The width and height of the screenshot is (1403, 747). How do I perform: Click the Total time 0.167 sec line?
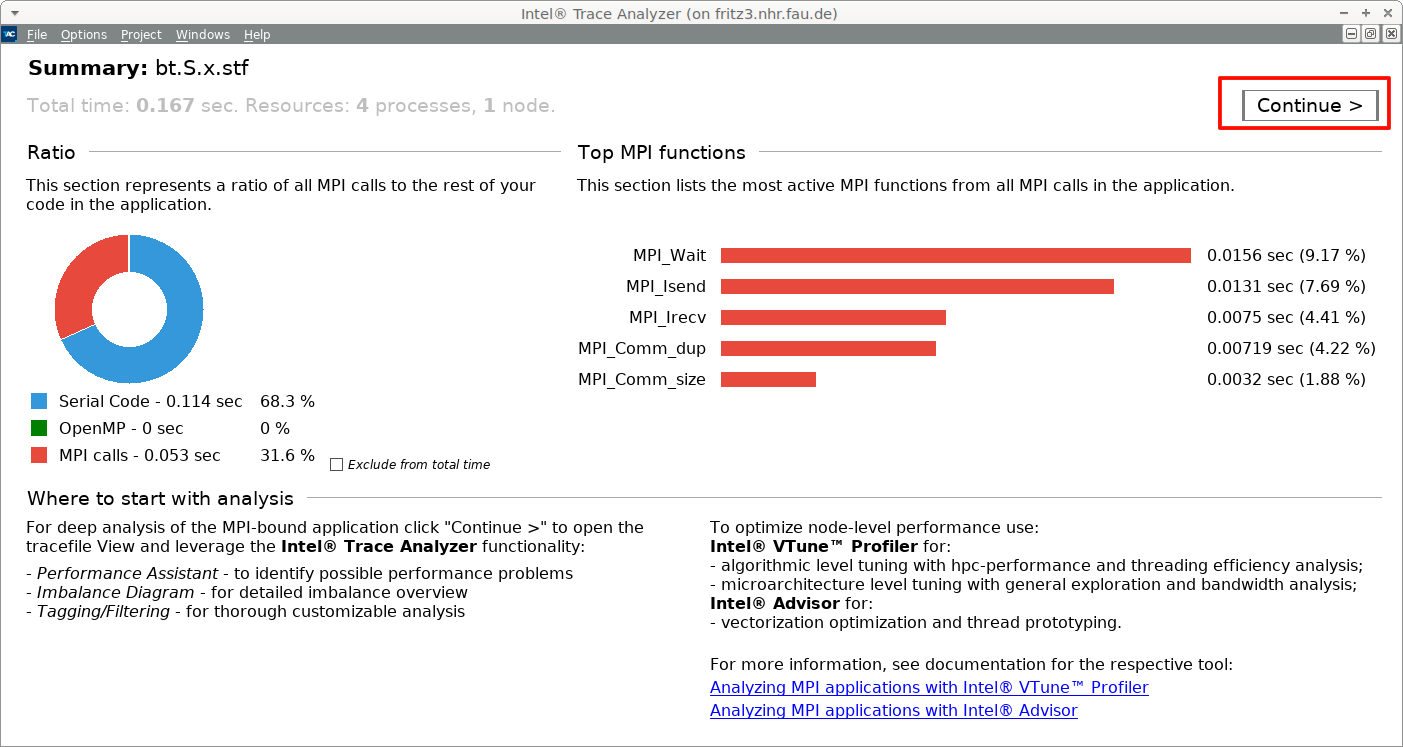[291, 105]
